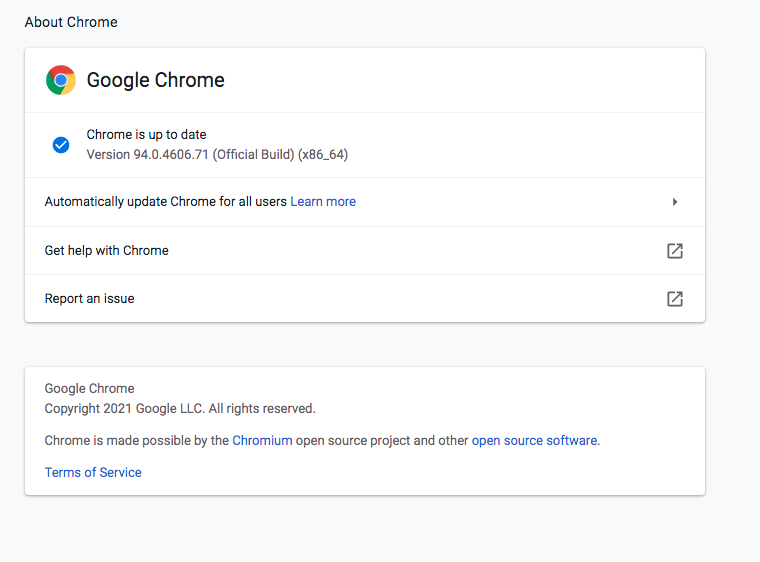760x562 pixels.
Task: Open the Chromium project link
Action: [x=262, y=440]
